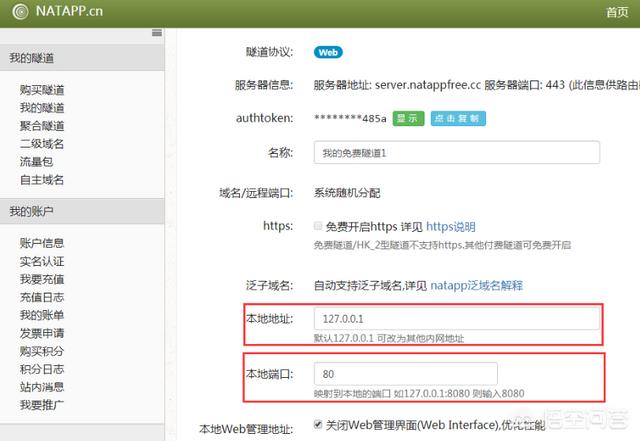The width and height of the screenshot is (640, 441).
Task: Open 流量包 in the sidebar
Action: pos(36,162)
